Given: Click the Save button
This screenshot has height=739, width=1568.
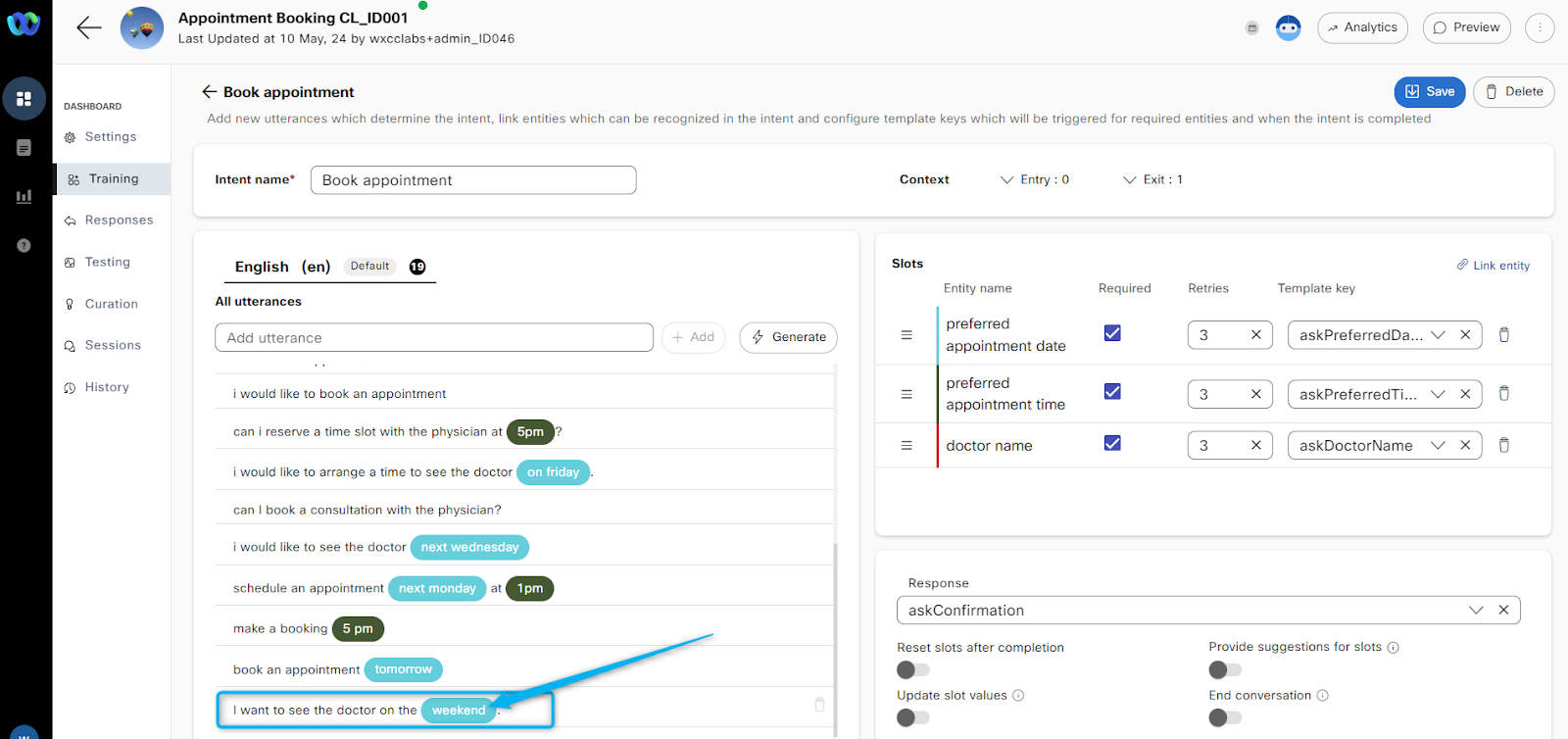Looking at the screenshot, I should (1429, 92).
